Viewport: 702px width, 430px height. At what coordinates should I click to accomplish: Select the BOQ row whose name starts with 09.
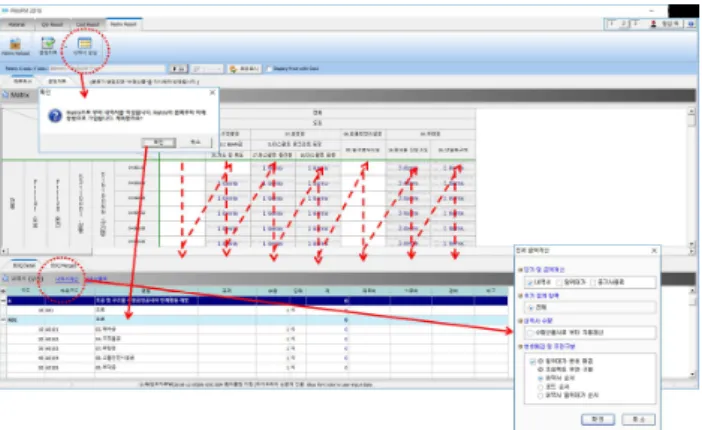click(x=257, y=367)
